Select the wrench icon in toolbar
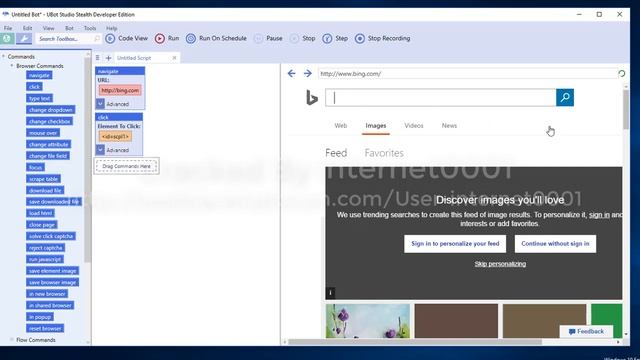This screenshot has height=360, width=640. point(24,39)
